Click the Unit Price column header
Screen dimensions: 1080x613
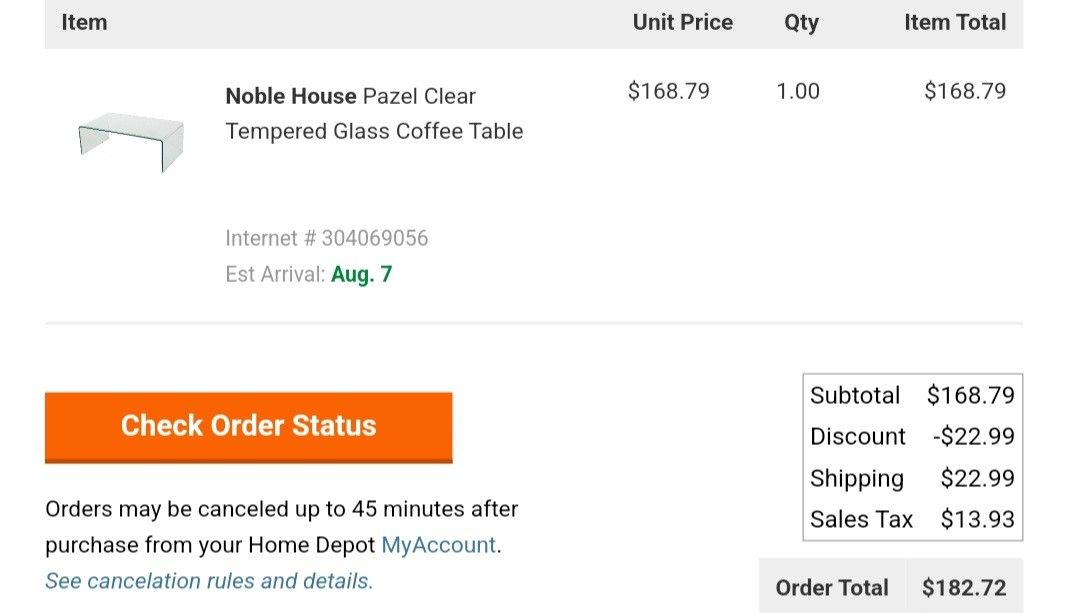click(682, 22)
